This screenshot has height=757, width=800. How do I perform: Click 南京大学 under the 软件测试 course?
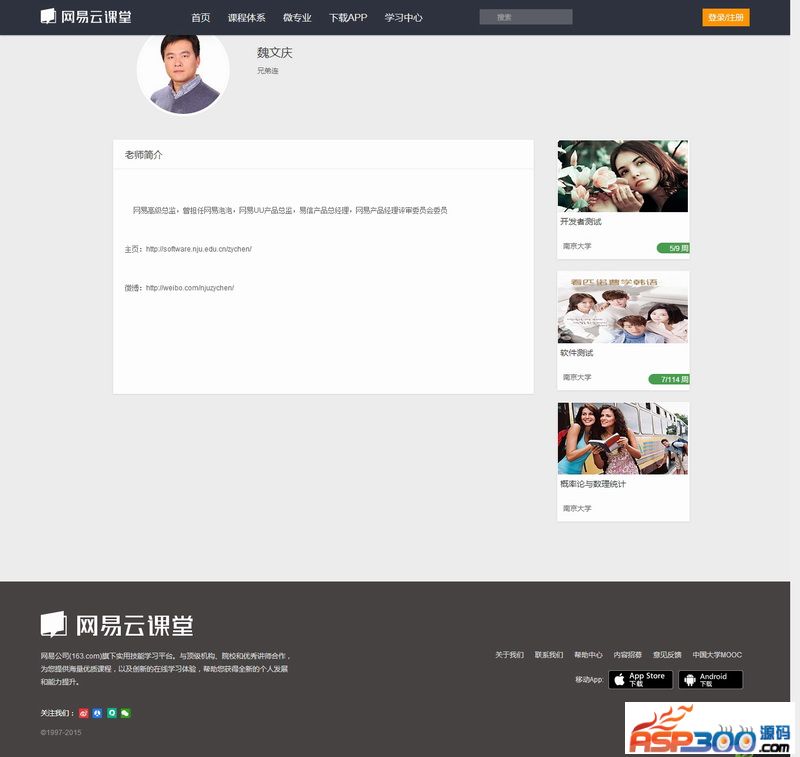click(x=577, y=377)
